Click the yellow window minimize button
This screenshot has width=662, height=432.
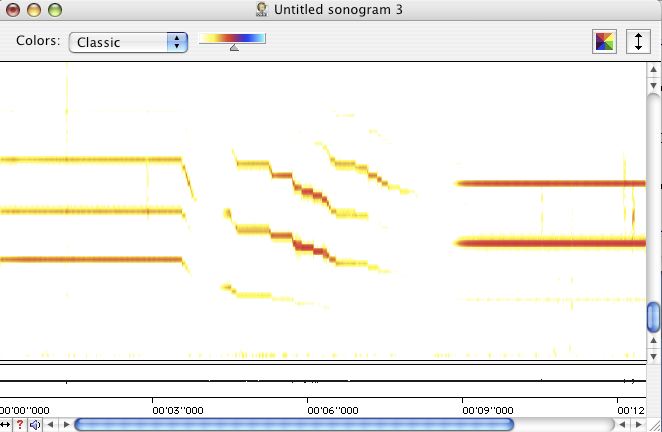(34, 10)
